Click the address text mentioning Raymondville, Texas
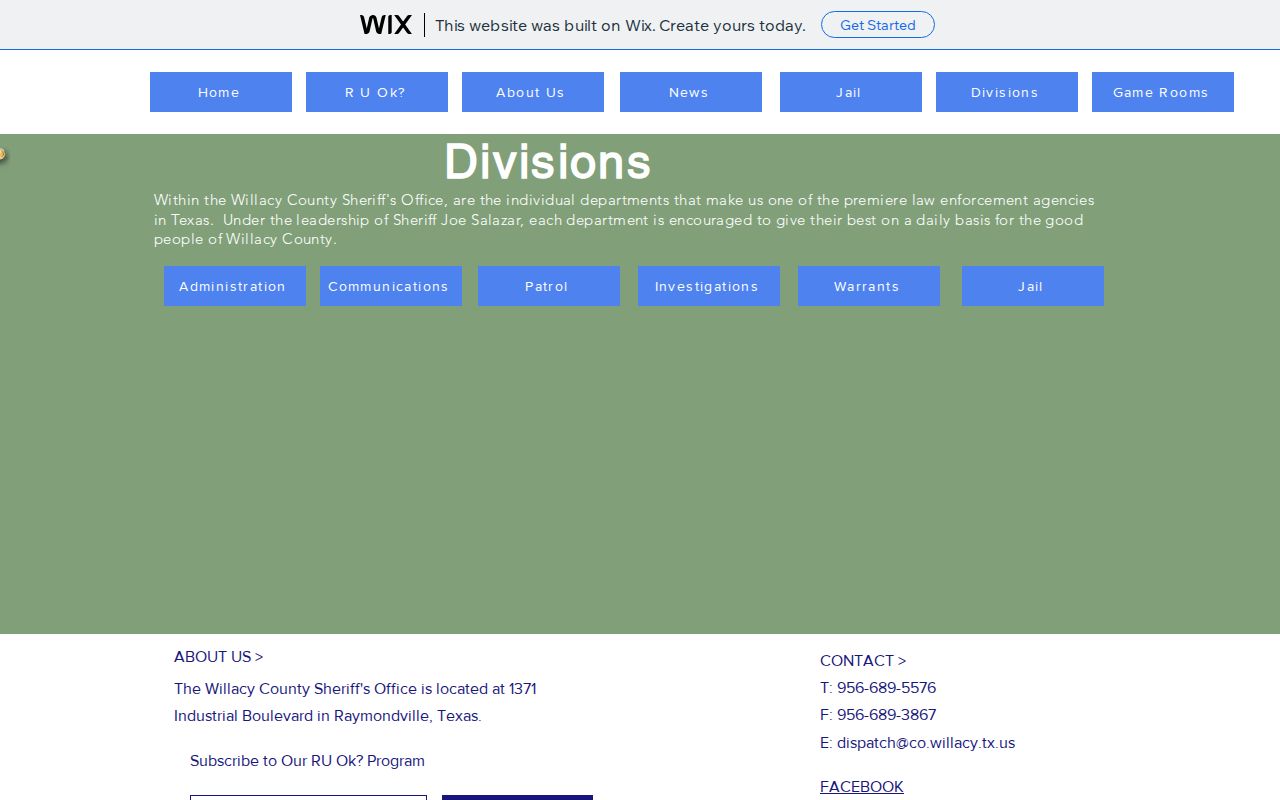This screenshot has height=800, width=1280. coord(355,702)
